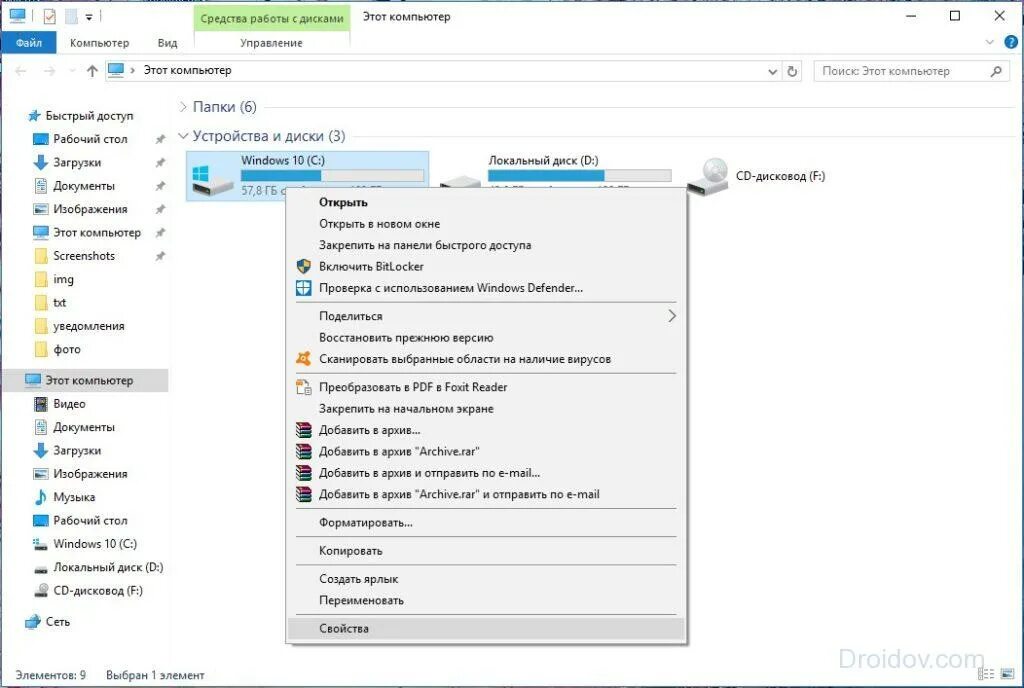The image size is (1024, 688).
Task: Click the Windows 10 (C:) drive icon
Action: click(212, 180)
